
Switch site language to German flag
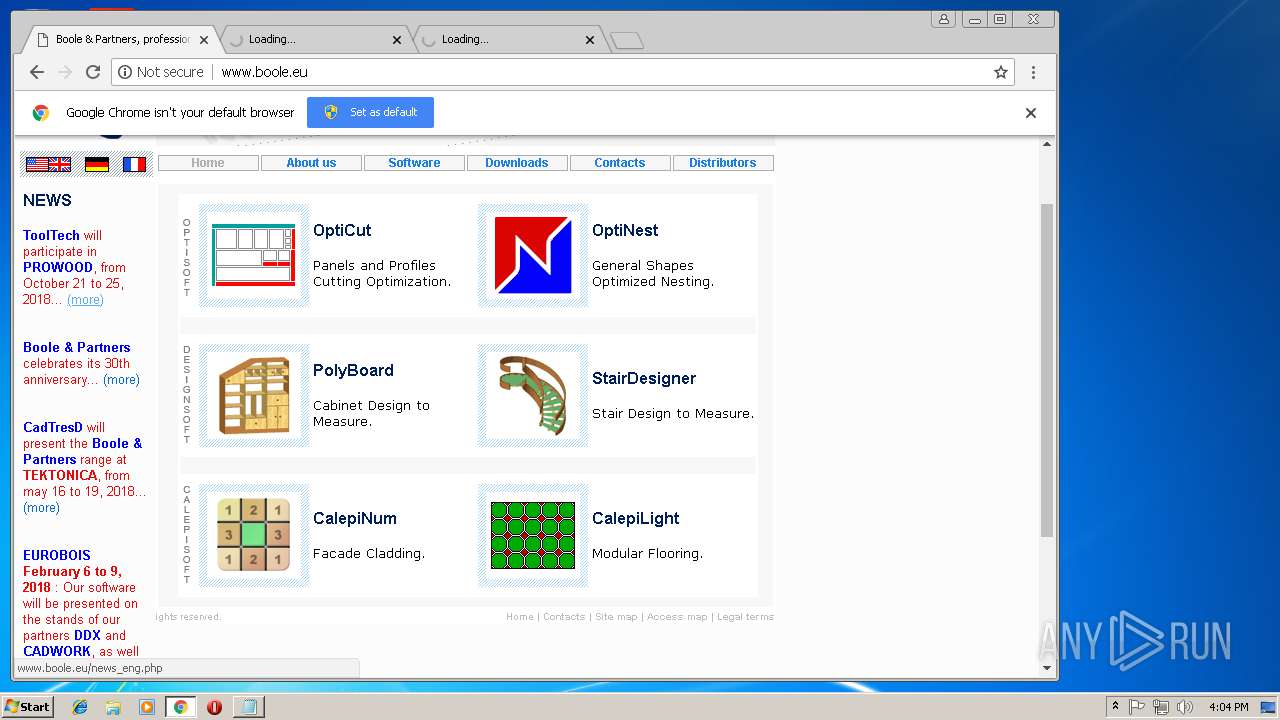(x=97, y=164)
